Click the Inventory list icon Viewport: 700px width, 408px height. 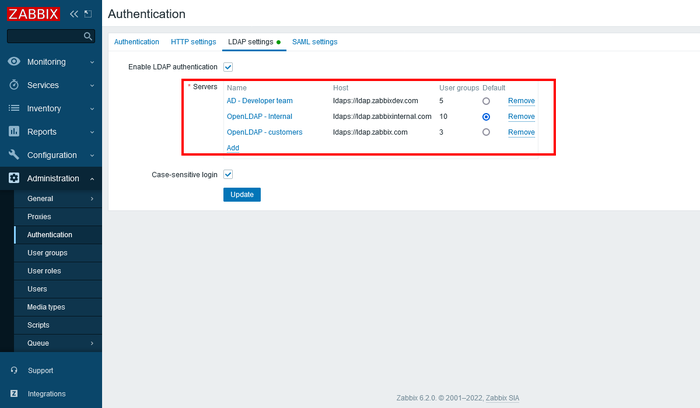tap(14, 108)
